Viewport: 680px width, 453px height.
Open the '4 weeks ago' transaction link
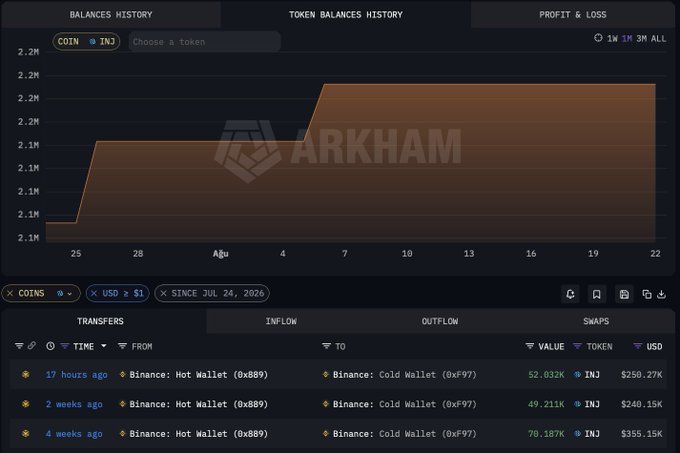click(x=74, y=434)
